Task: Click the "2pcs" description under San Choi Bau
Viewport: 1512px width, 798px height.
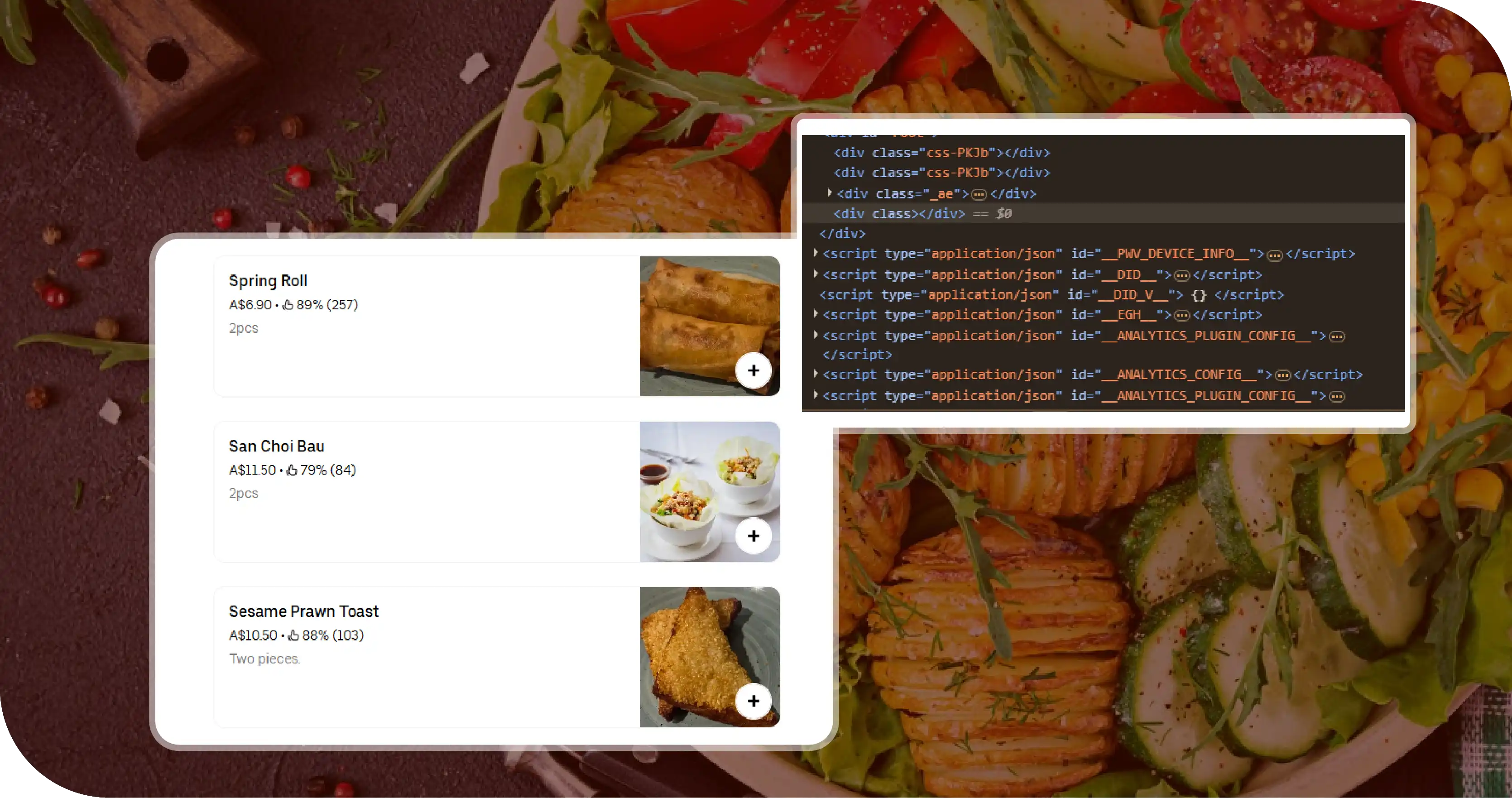Action: (244, 494)
